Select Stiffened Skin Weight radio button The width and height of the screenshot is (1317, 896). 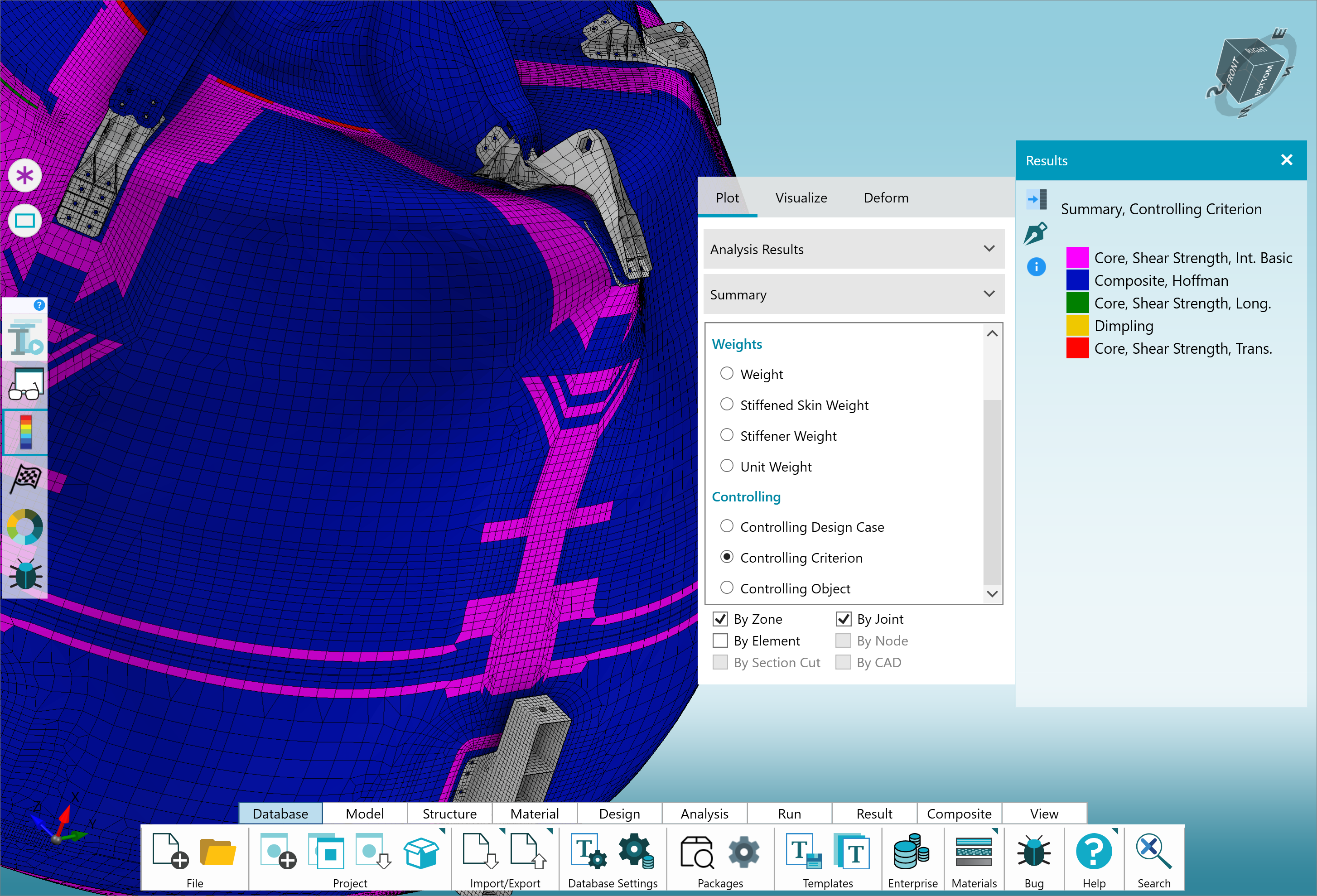point(727,404)
